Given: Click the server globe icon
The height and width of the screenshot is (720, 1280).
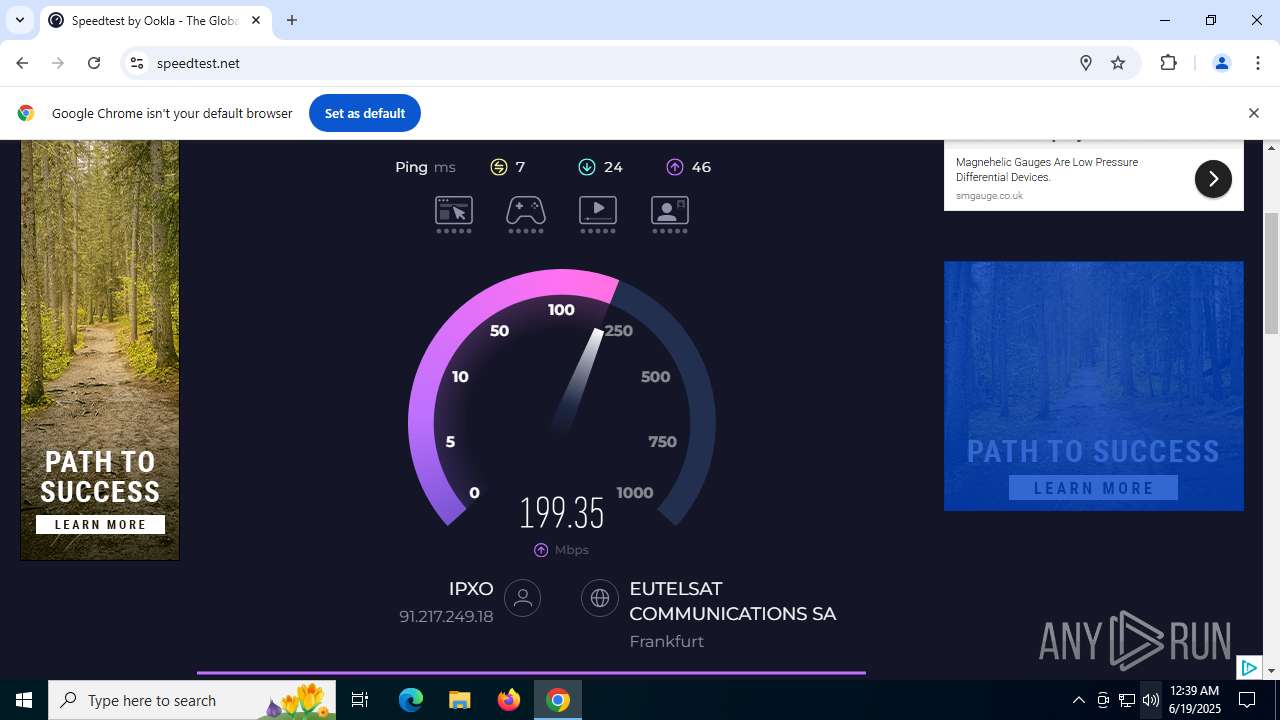Looking at the screenshot, I should tap(600, 598).
